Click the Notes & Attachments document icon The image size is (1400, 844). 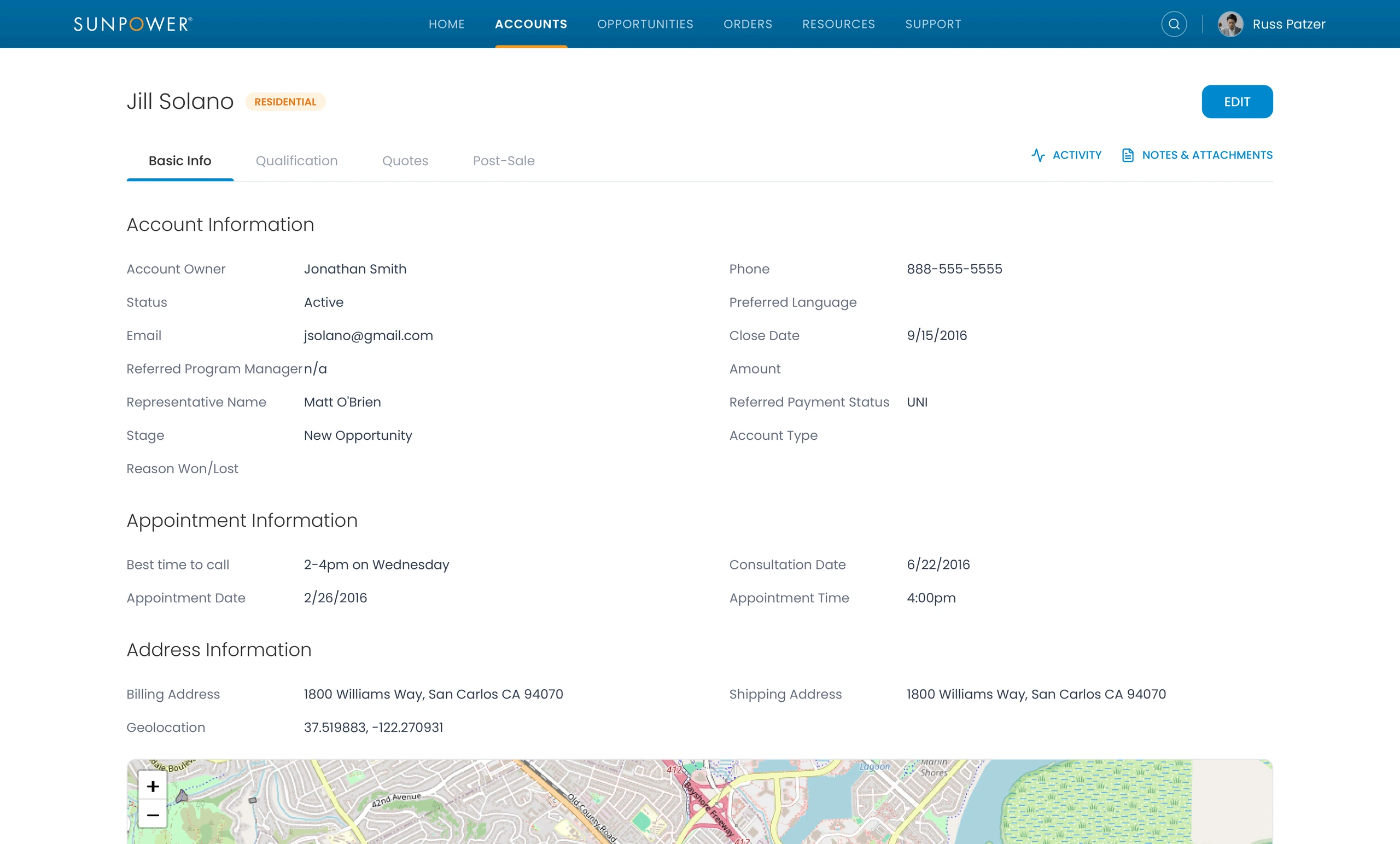1128,155
